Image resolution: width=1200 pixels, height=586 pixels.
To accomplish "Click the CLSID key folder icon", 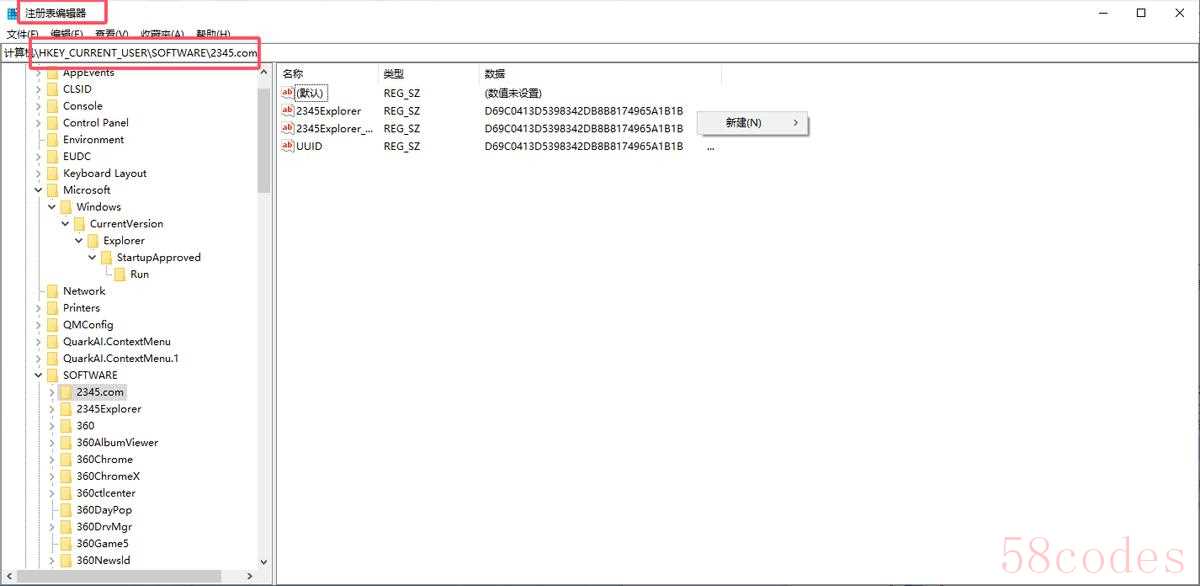I will point(52,89).
